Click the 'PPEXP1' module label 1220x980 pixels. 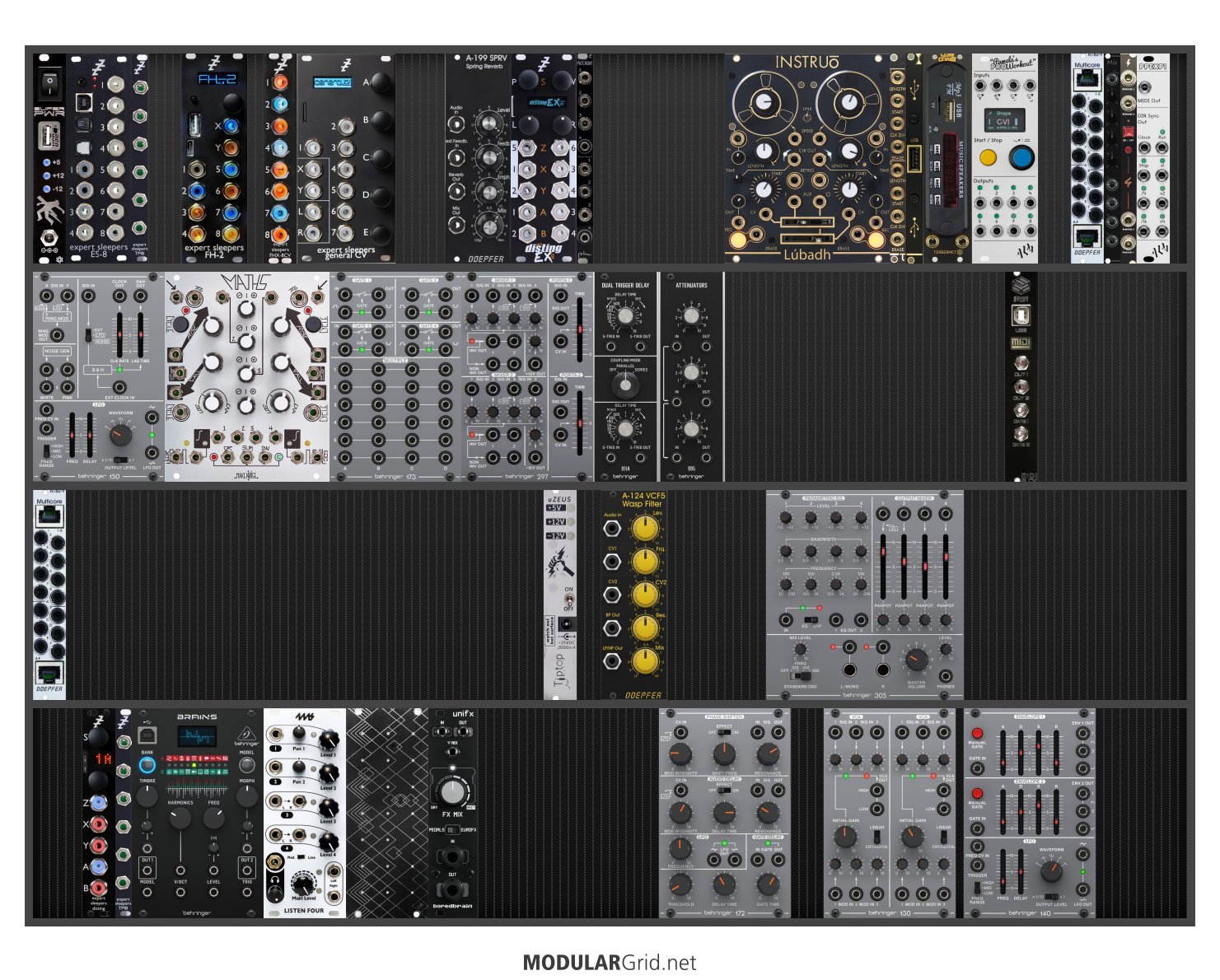[x=1152, y=65]
